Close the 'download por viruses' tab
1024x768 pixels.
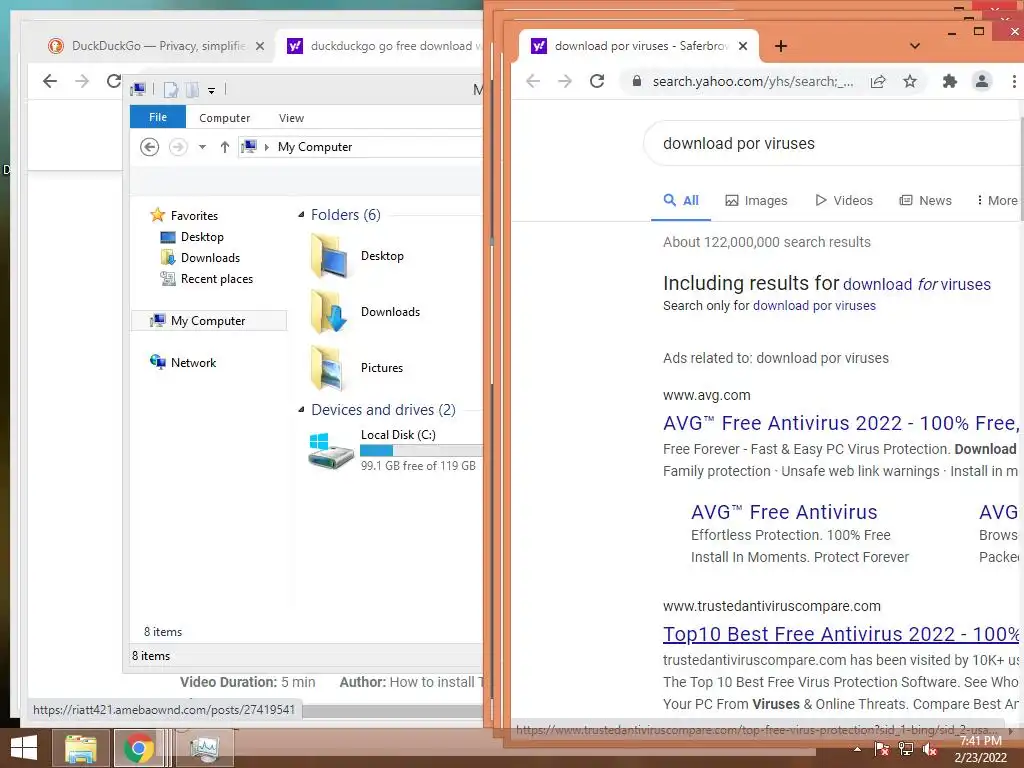pyautogui.click(x=743, y=46)
